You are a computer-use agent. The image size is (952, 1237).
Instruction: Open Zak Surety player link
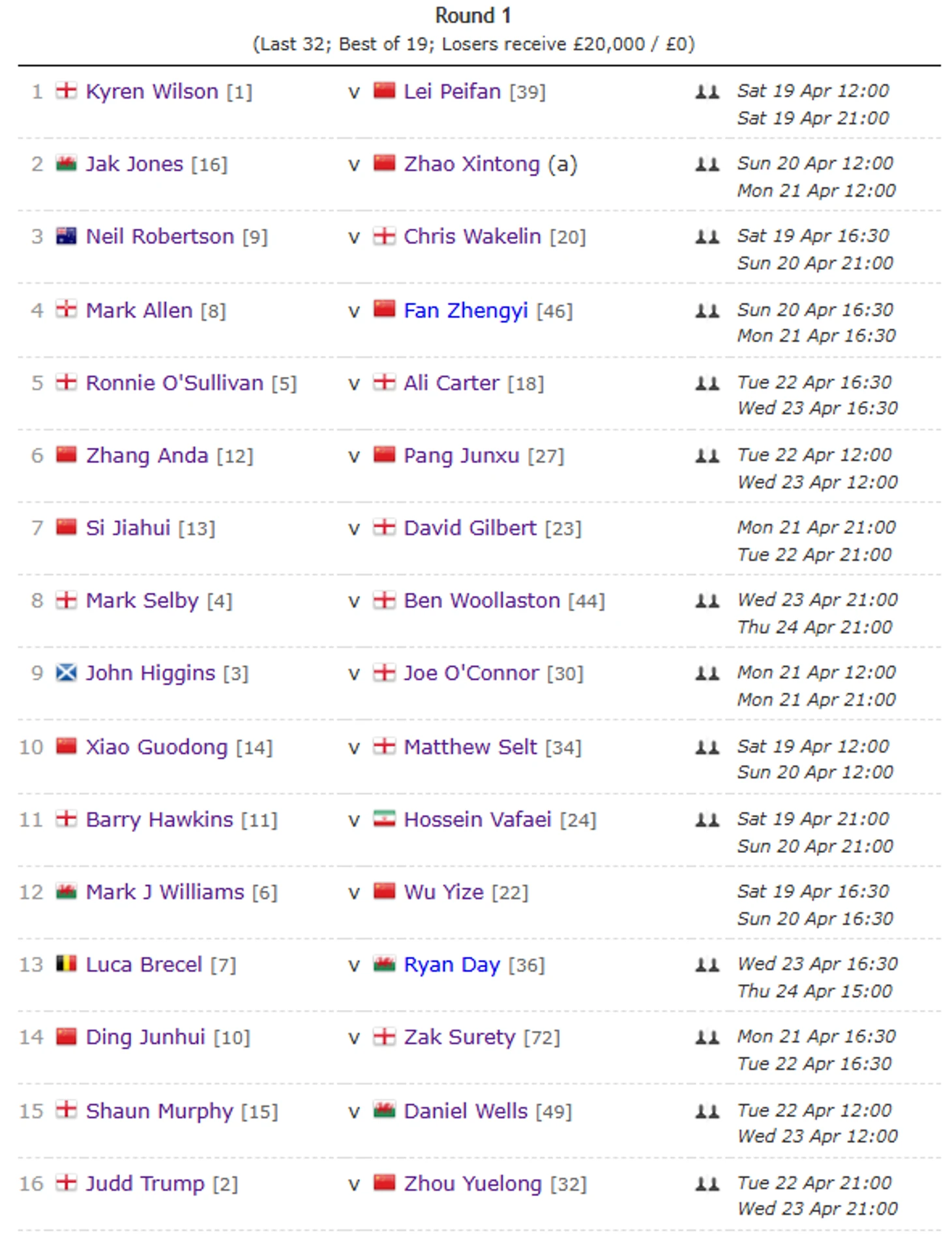coord(459,1037)
